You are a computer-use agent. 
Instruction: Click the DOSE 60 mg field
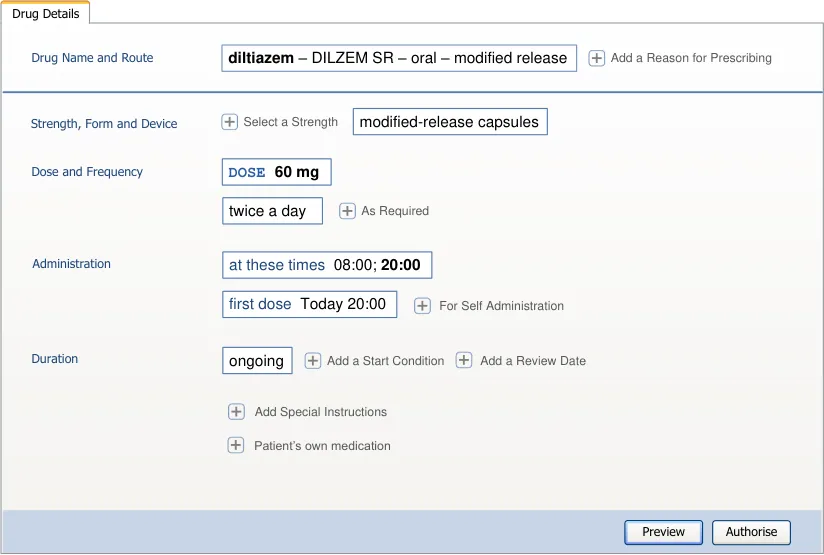[x=276, y=172]
